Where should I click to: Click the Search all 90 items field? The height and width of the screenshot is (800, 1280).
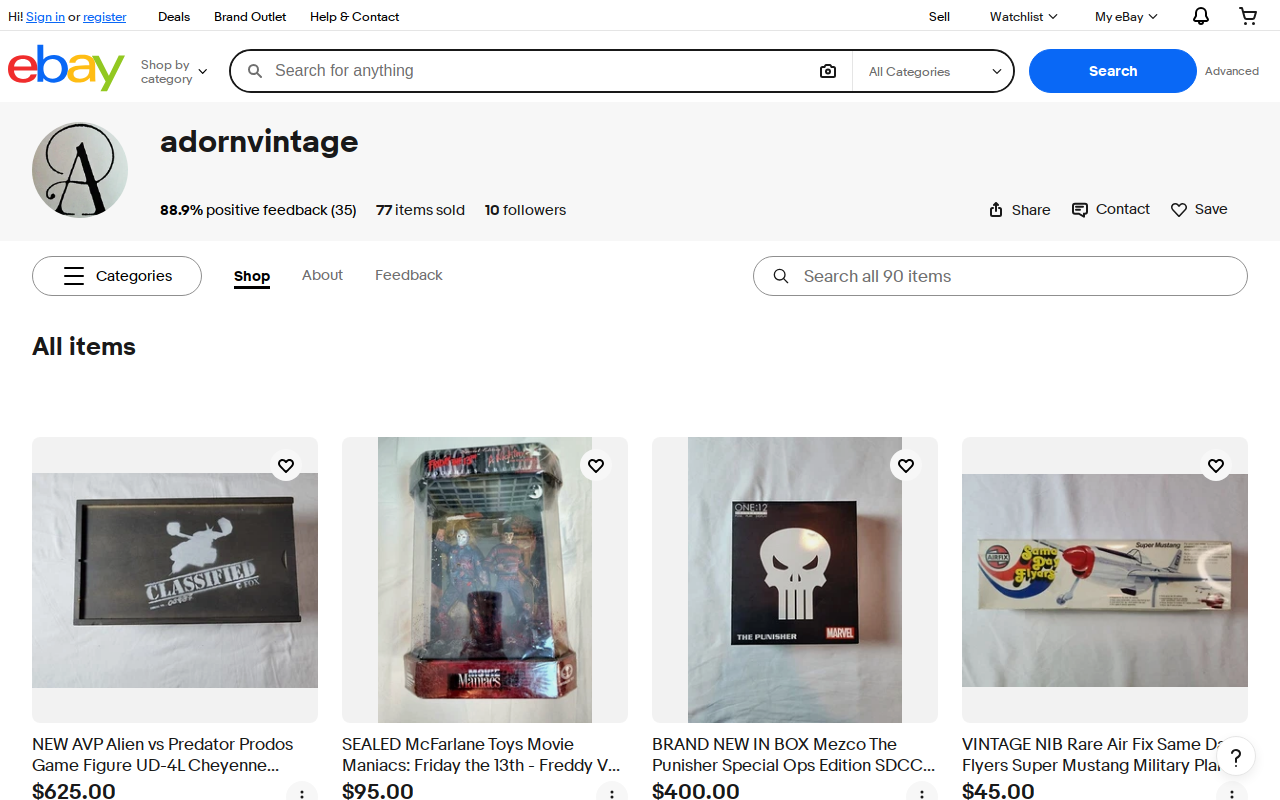click(x=1000, y=276)
